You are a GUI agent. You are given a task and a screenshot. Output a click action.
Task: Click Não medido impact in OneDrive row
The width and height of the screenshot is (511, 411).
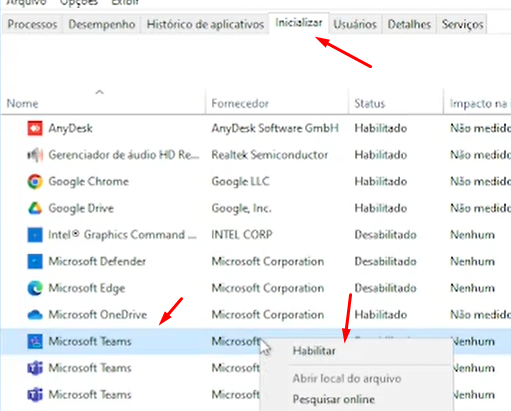click(480, 315)
